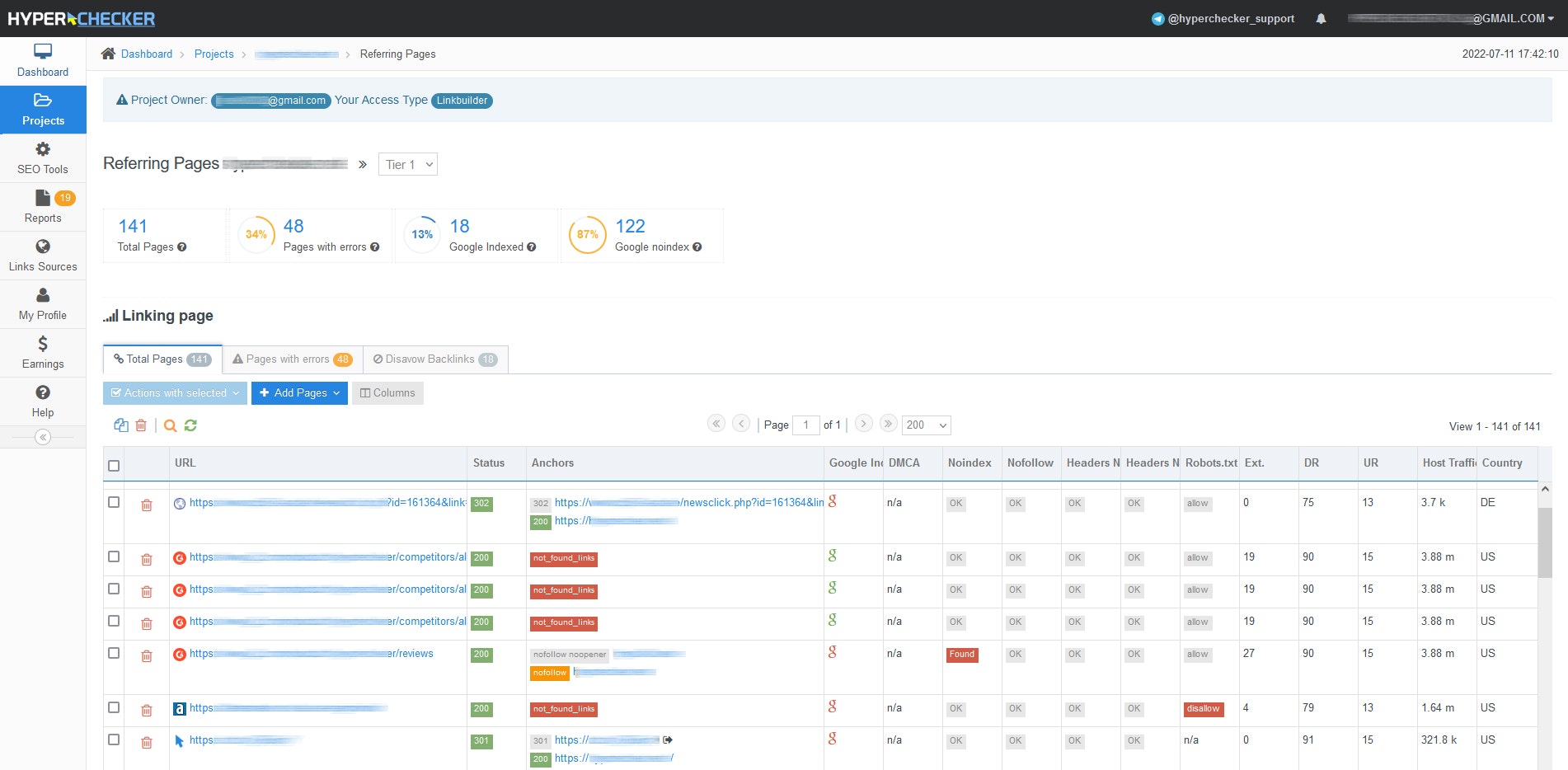The height and width of the screenshot is (770, 1568).
Task: Open the Disavow Backlinks tab
Action: point(434,359)
